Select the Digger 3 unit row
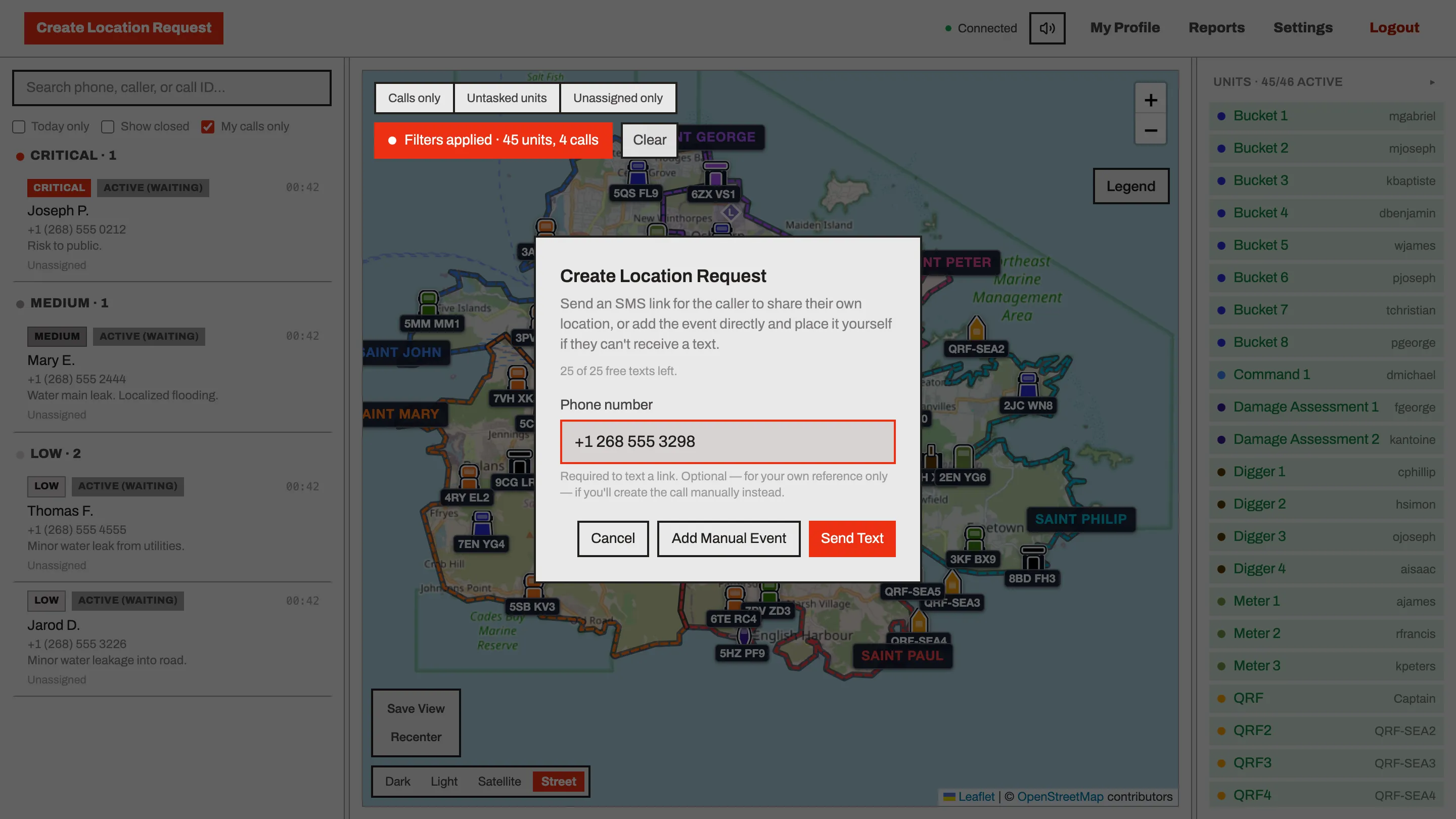The image size is (1456, 819). [x=1326, y=536]
